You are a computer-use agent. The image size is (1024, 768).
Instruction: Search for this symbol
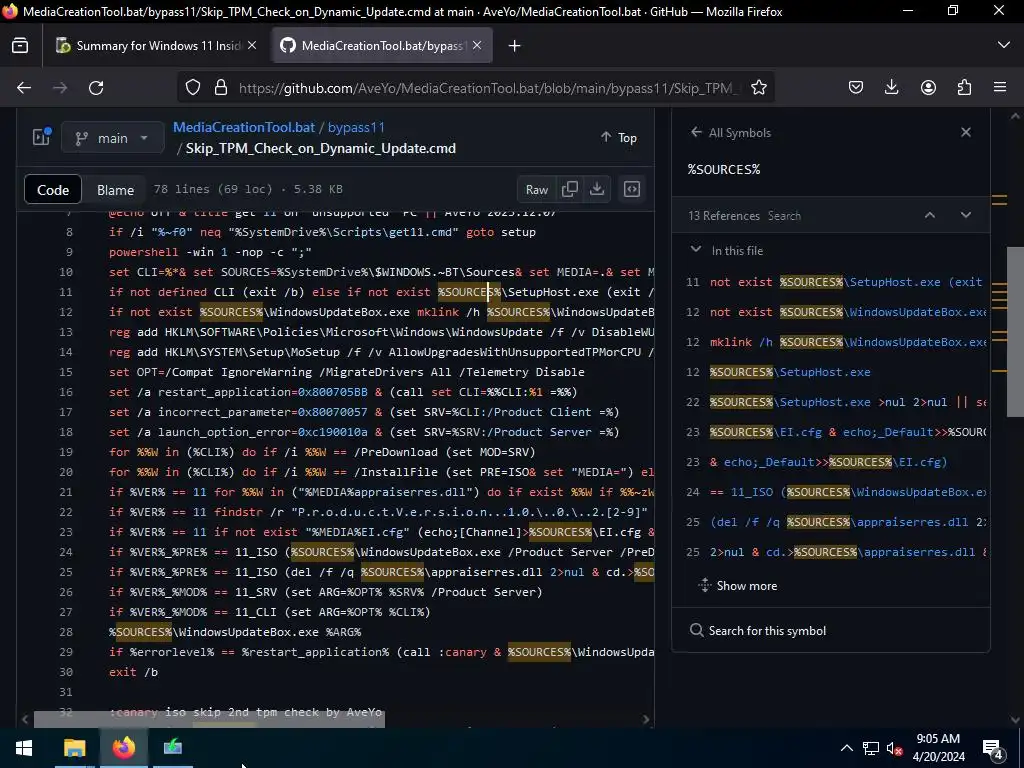click(x=758, y=631)
